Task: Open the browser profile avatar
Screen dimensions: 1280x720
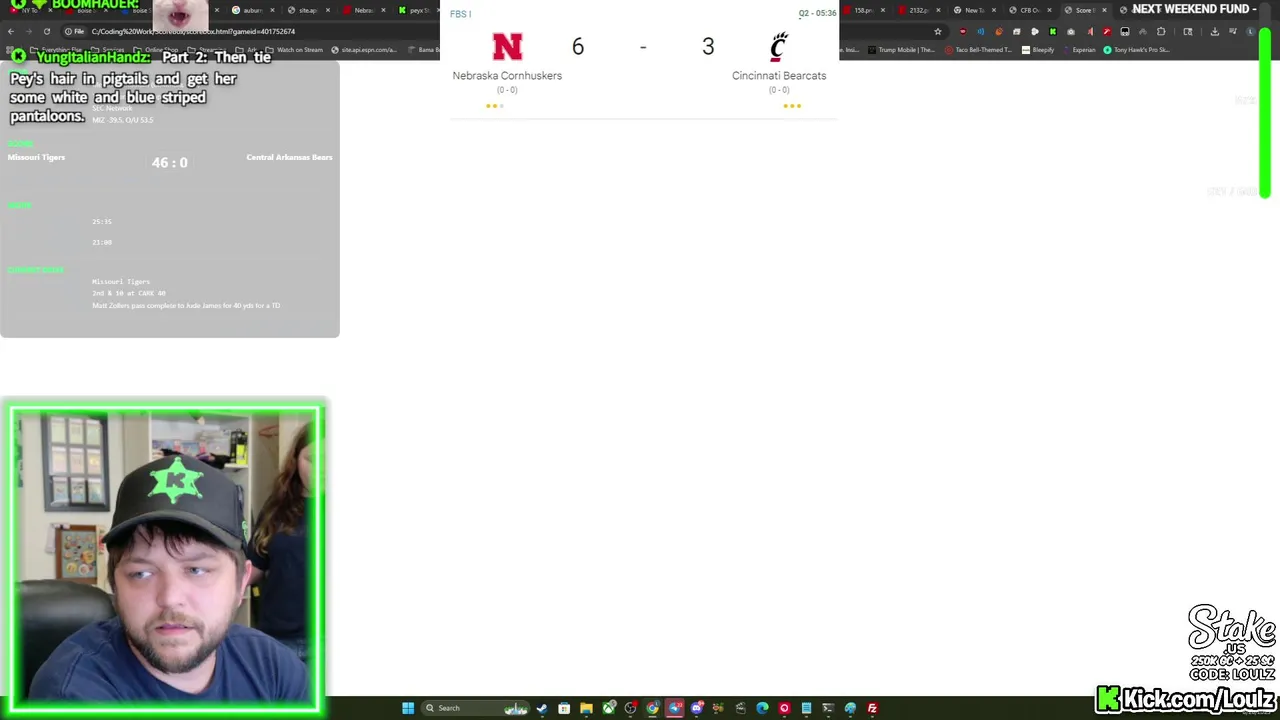Action: pos(1251,31)
